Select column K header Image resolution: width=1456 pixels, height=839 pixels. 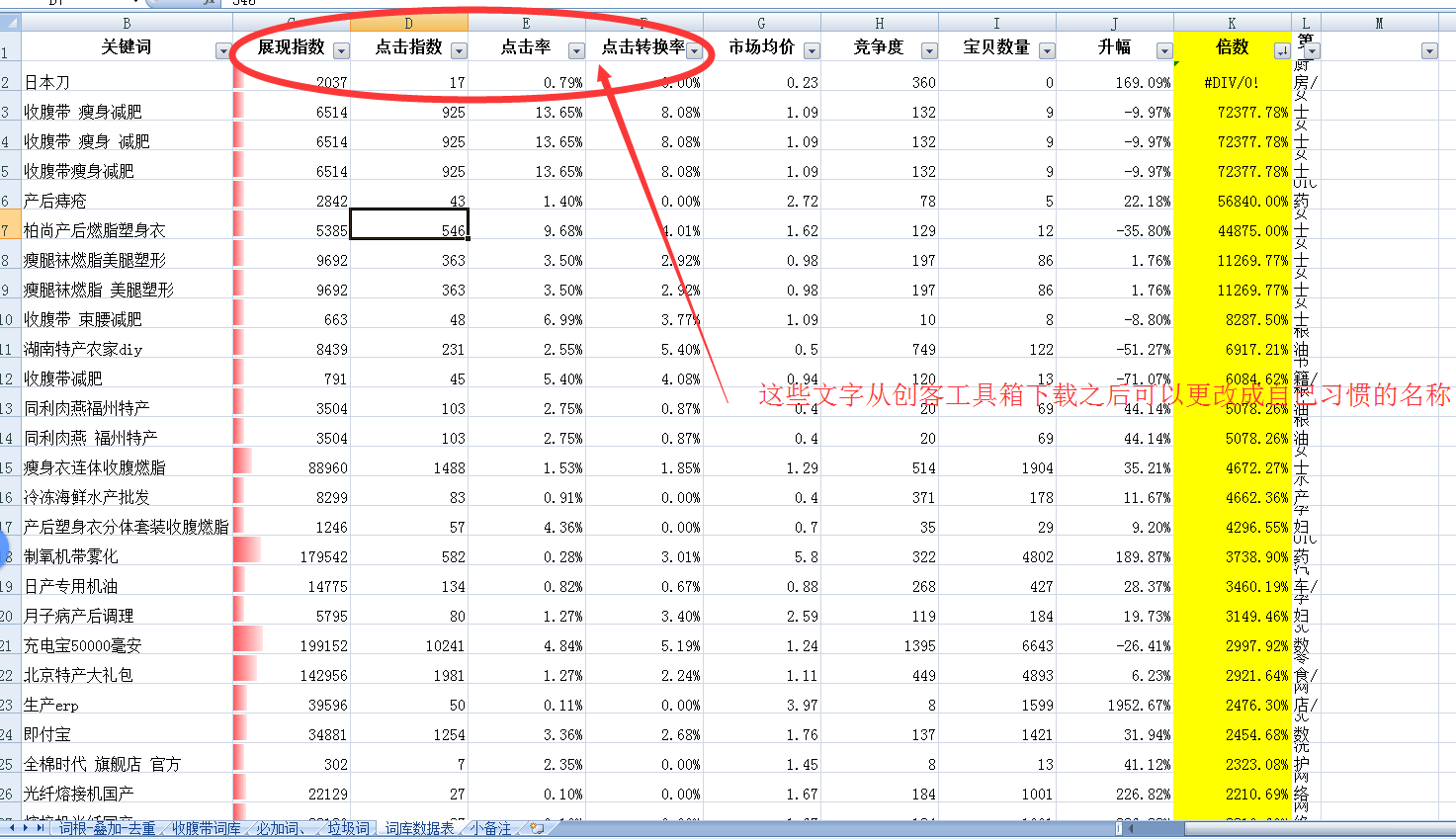1232,23
